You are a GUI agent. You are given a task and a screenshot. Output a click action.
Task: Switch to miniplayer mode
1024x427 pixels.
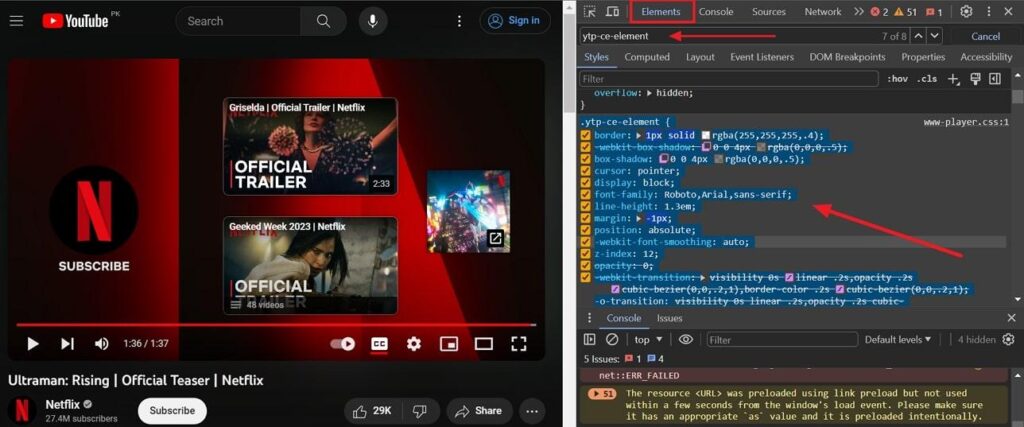coord(449,343)
